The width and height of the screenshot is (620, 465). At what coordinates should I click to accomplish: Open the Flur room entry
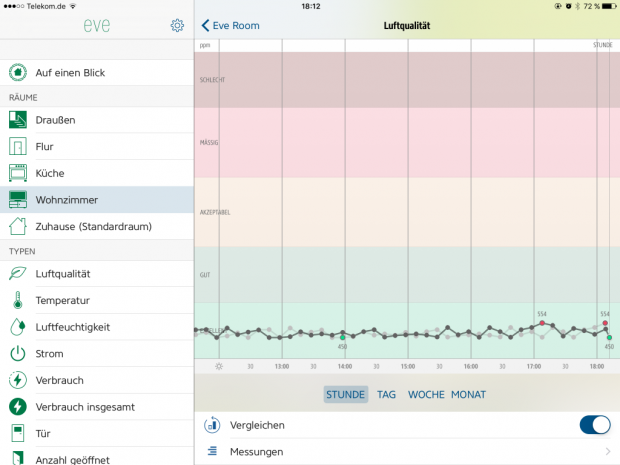(x=97, y=146)
